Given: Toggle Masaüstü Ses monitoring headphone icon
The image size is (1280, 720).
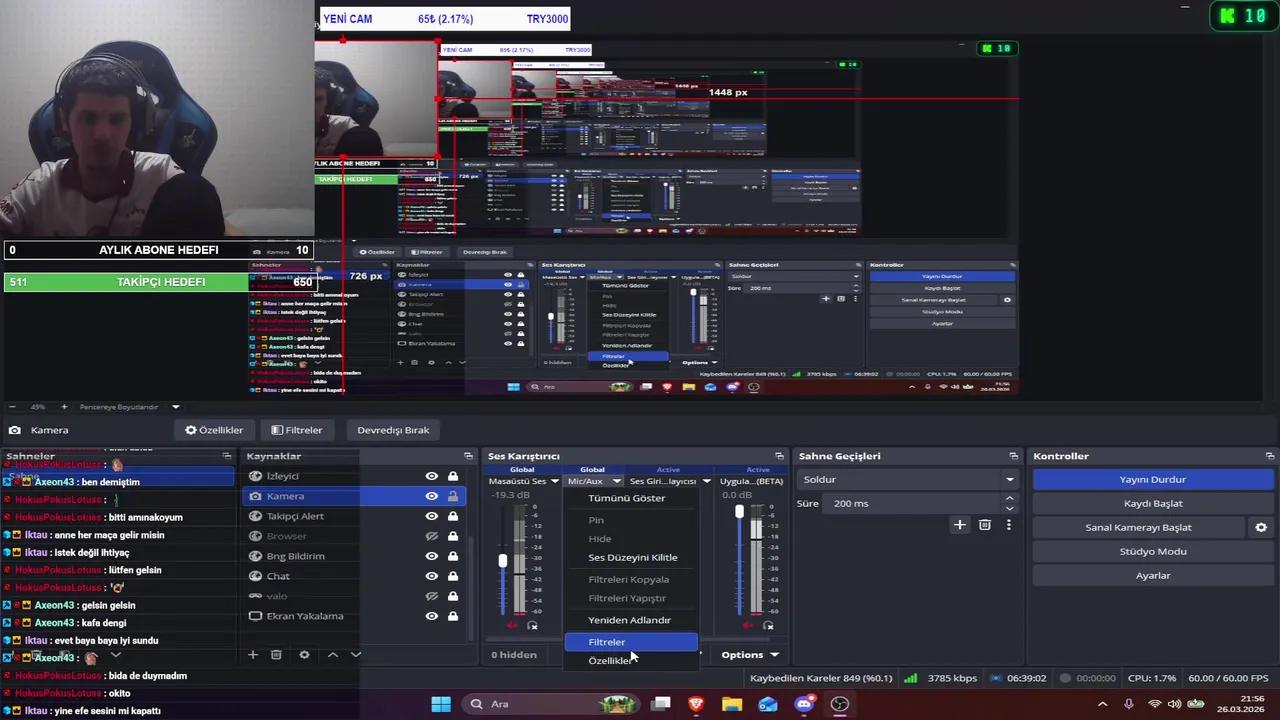Looking at the screenshot, I should tap(533, 626).
